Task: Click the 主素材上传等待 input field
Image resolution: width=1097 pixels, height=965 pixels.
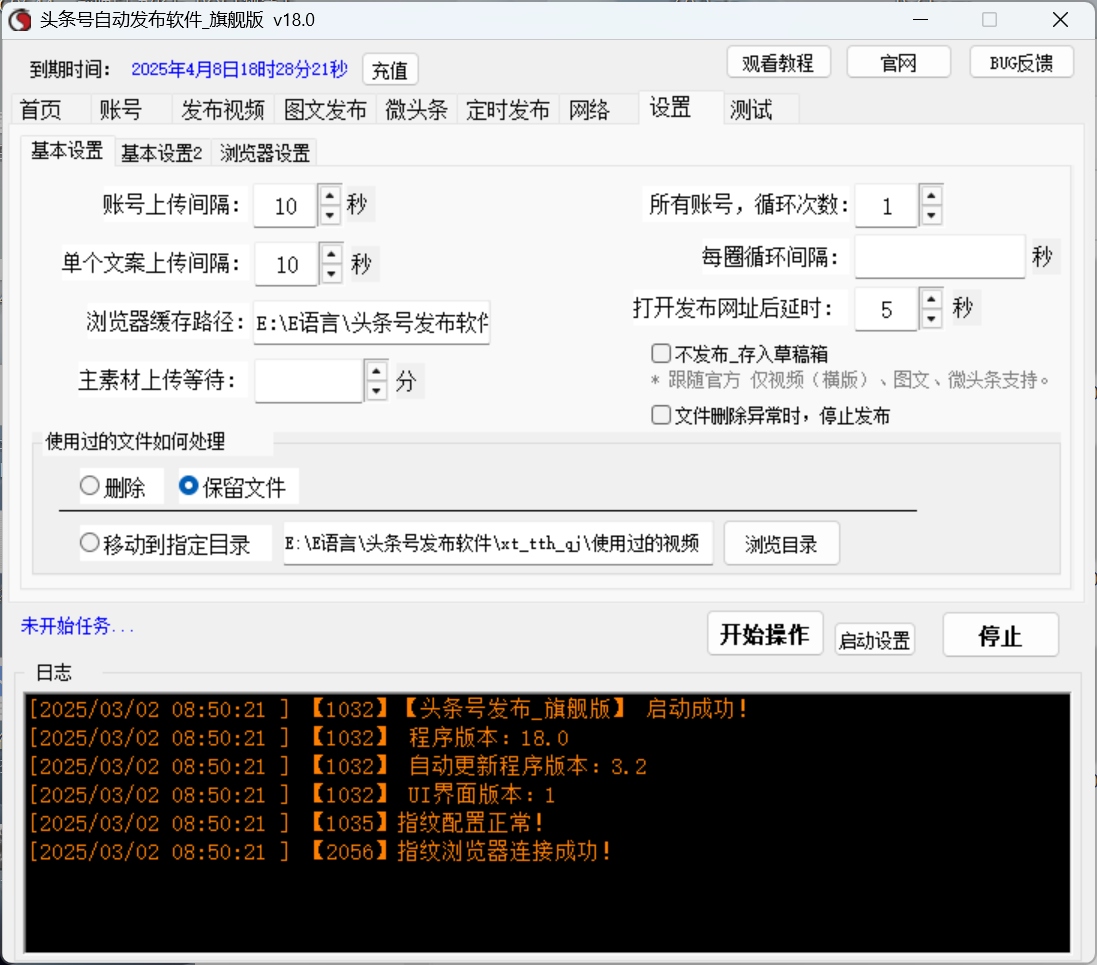Action: tap(309, 381)
